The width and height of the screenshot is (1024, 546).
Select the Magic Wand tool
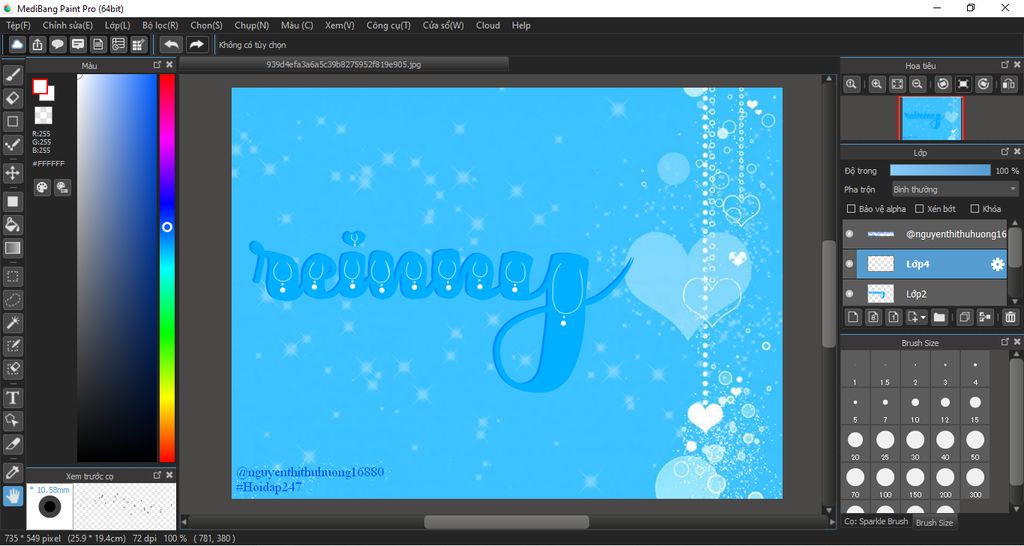point(12,323)
